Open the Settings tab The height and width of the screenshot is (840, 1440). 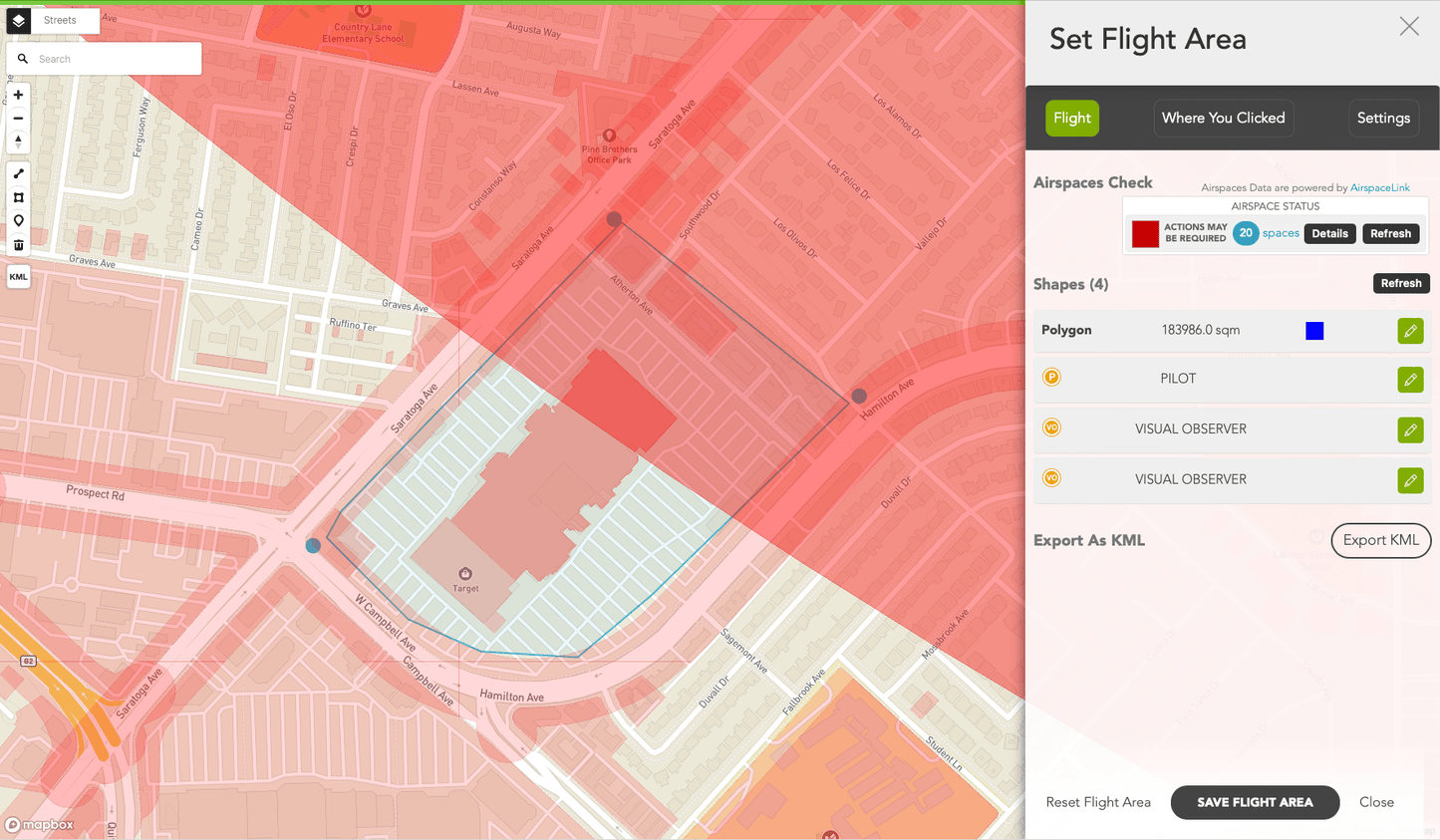pos(1383,118)
